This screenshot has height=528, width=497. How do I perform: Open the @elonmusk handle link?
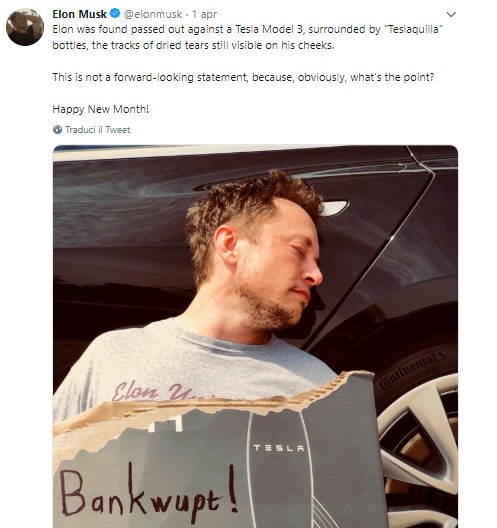[x=153, y=14]
